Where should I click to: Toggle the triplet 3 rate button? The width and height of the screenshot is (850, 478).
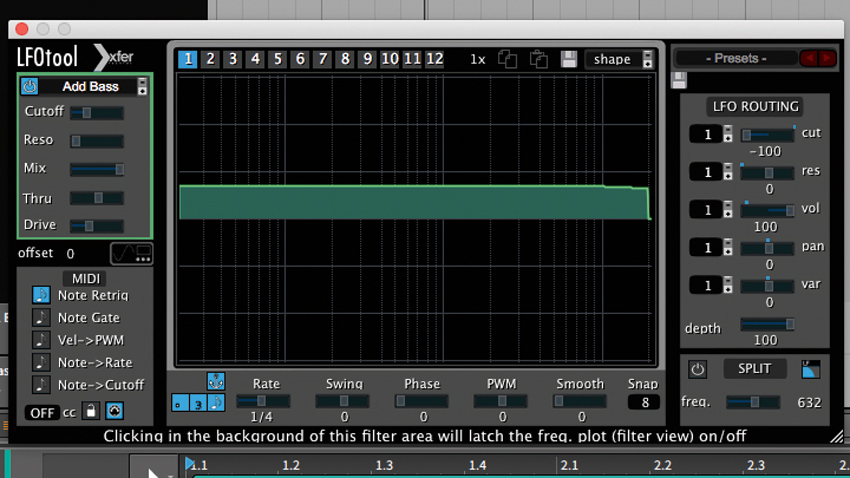(198, 403)
